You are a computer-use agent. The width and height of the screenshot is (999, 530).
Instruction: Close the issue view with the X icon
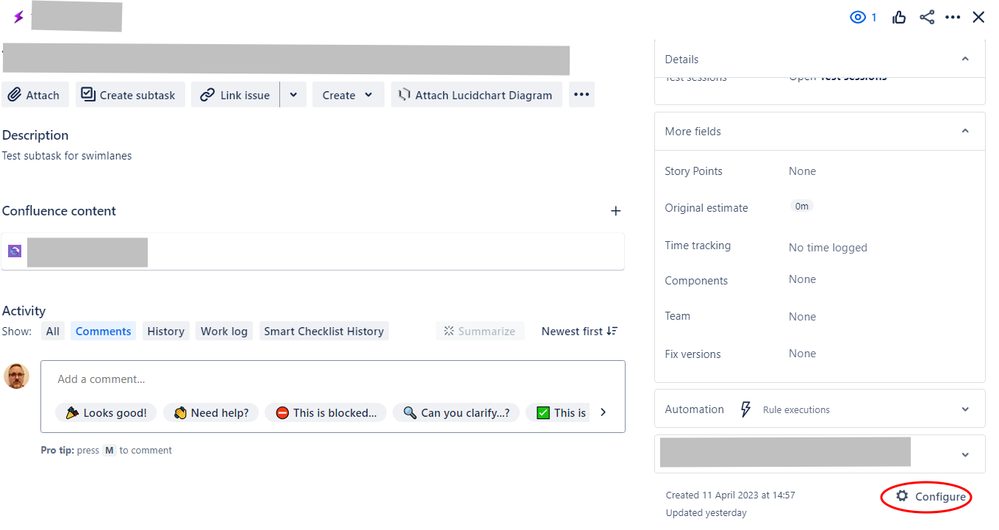pos(979,17)
